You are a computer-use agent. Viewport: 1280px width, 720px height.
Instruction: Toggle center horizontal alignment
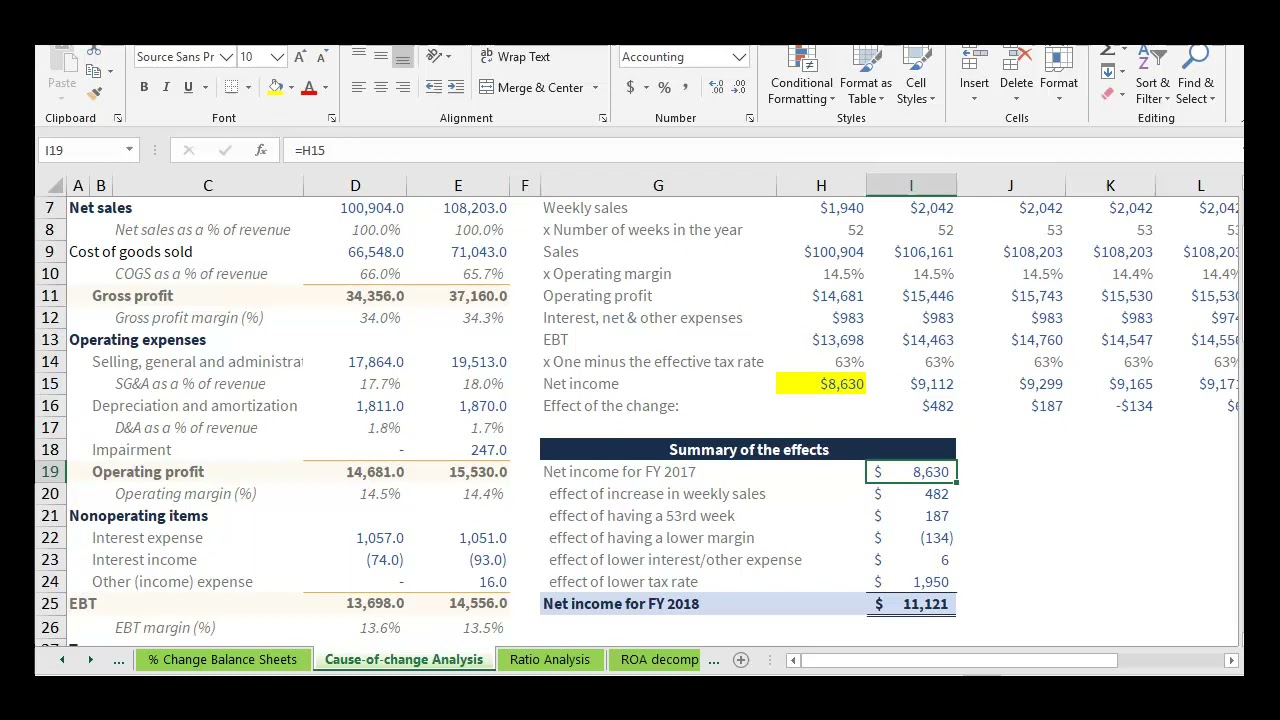click(x=380, y=88)
